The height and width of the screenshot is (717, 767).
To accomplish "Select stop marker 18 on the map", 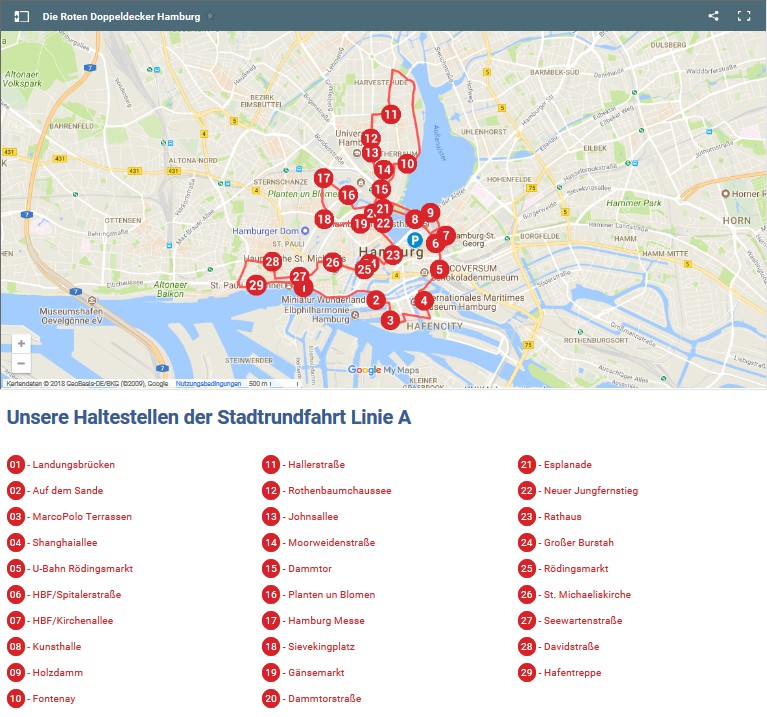I will [324, 219].
